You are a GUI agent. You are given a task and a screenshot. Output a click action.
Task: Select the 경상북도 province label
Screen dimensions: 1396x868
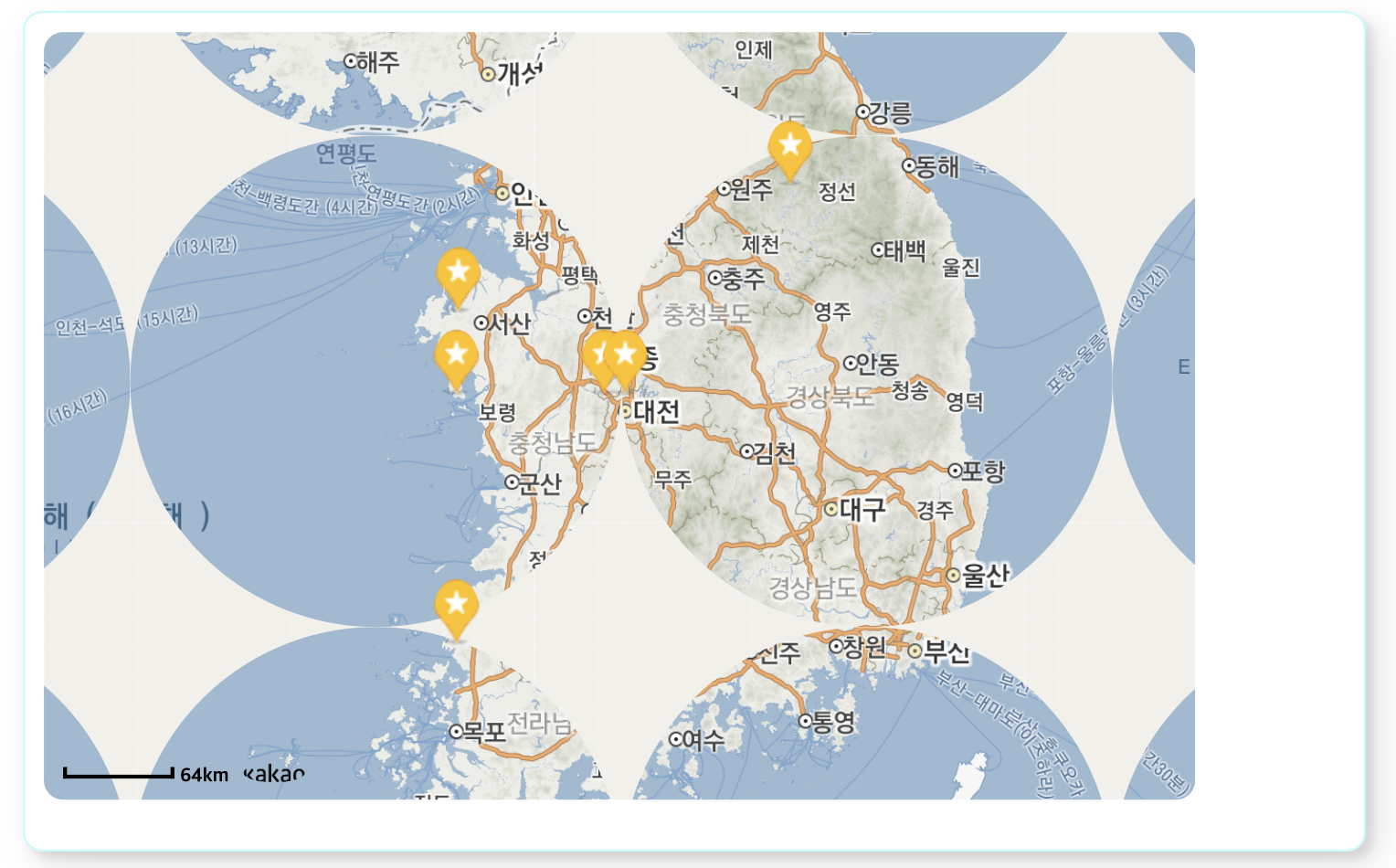coord(830,397)
